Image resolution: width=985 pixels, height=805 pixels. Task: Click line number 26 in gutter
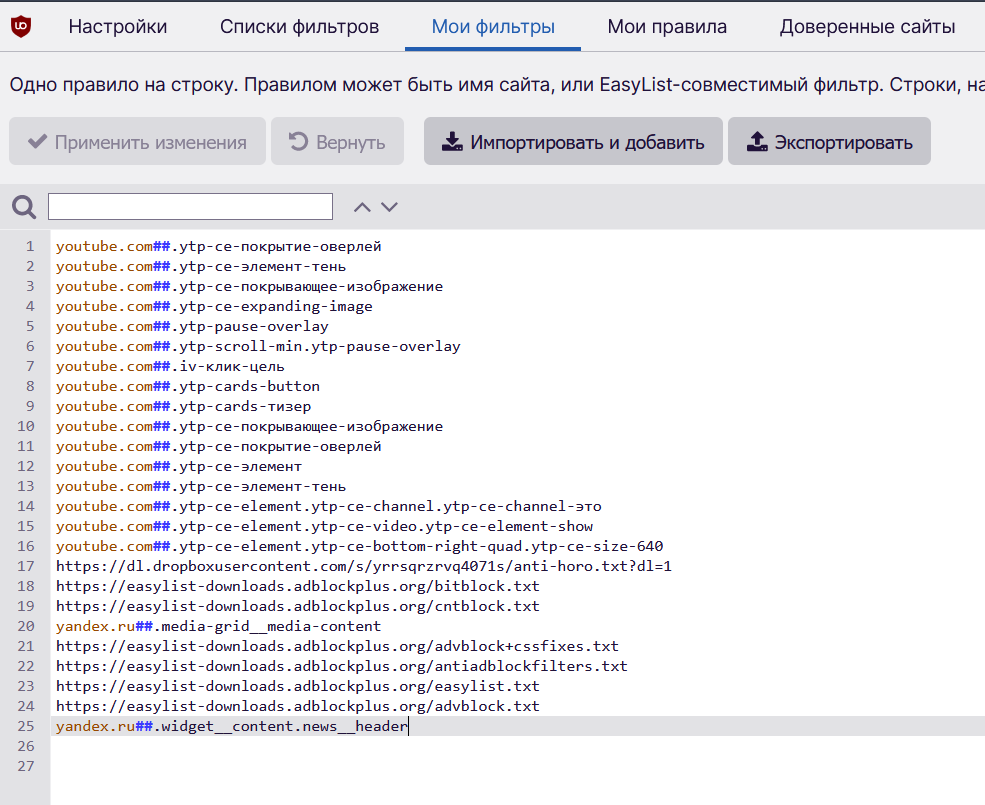(26, 747)
